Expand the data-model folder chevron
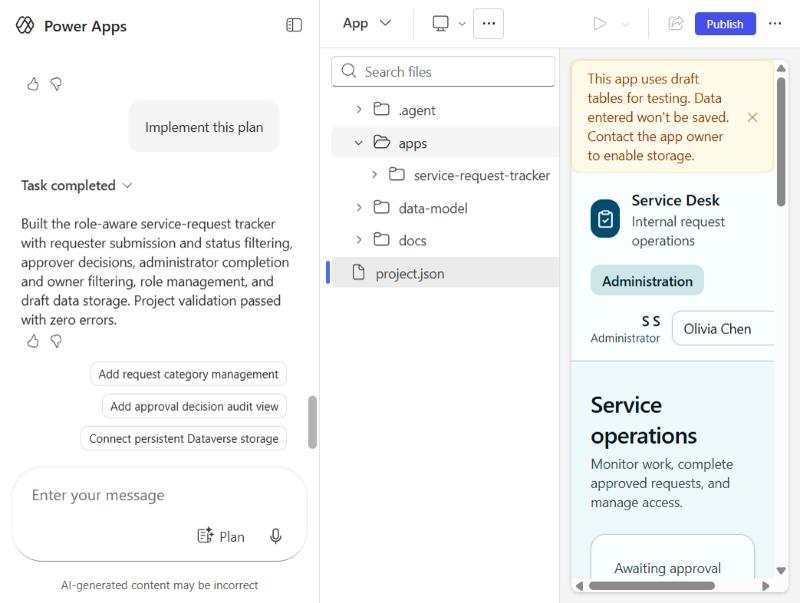This screenshot has width=800, height=603. click(x=359, y=207)
